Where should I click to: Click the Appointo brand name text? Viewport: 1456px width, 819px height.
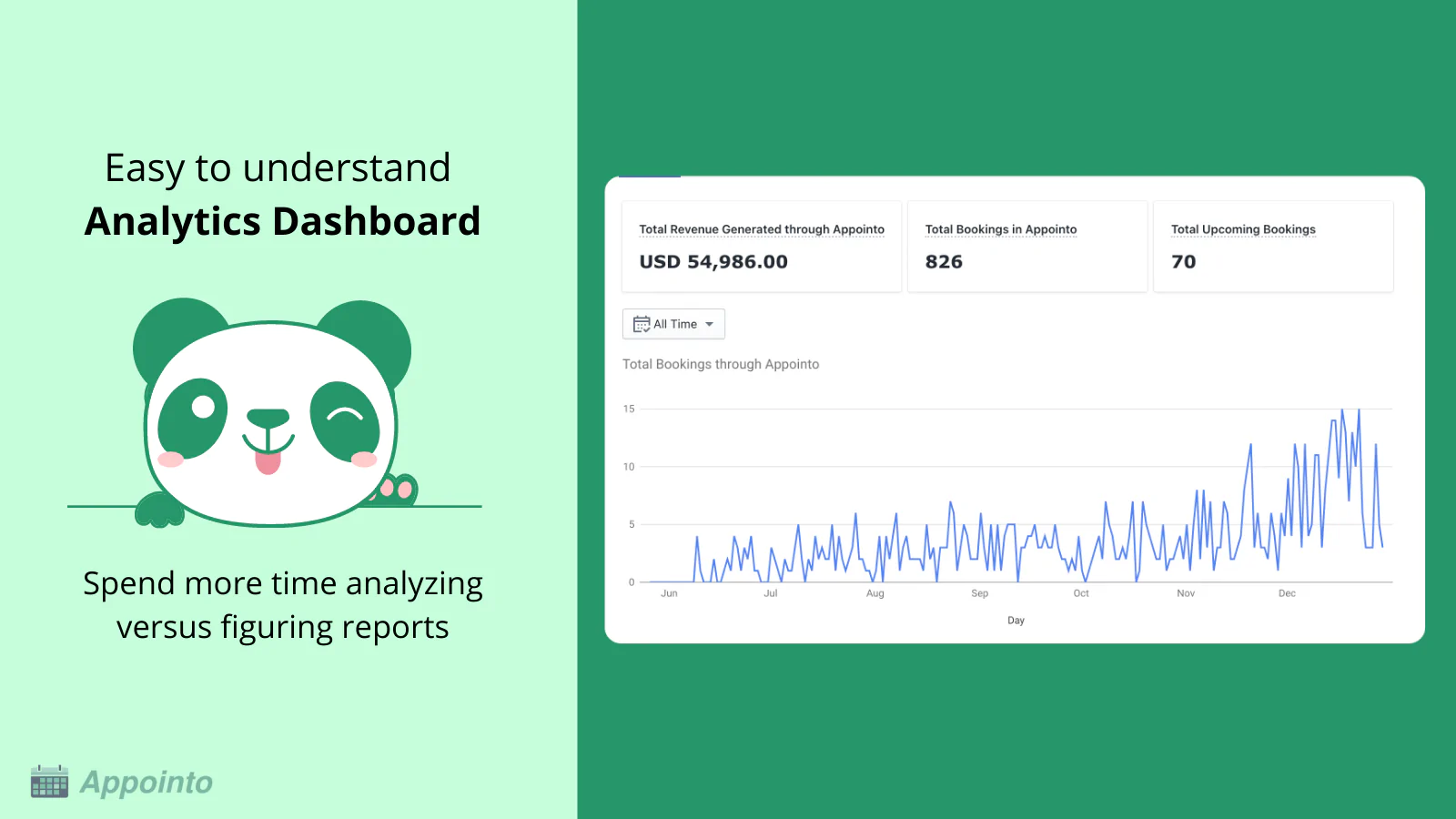pyautogui.click(x=147, y=783)
